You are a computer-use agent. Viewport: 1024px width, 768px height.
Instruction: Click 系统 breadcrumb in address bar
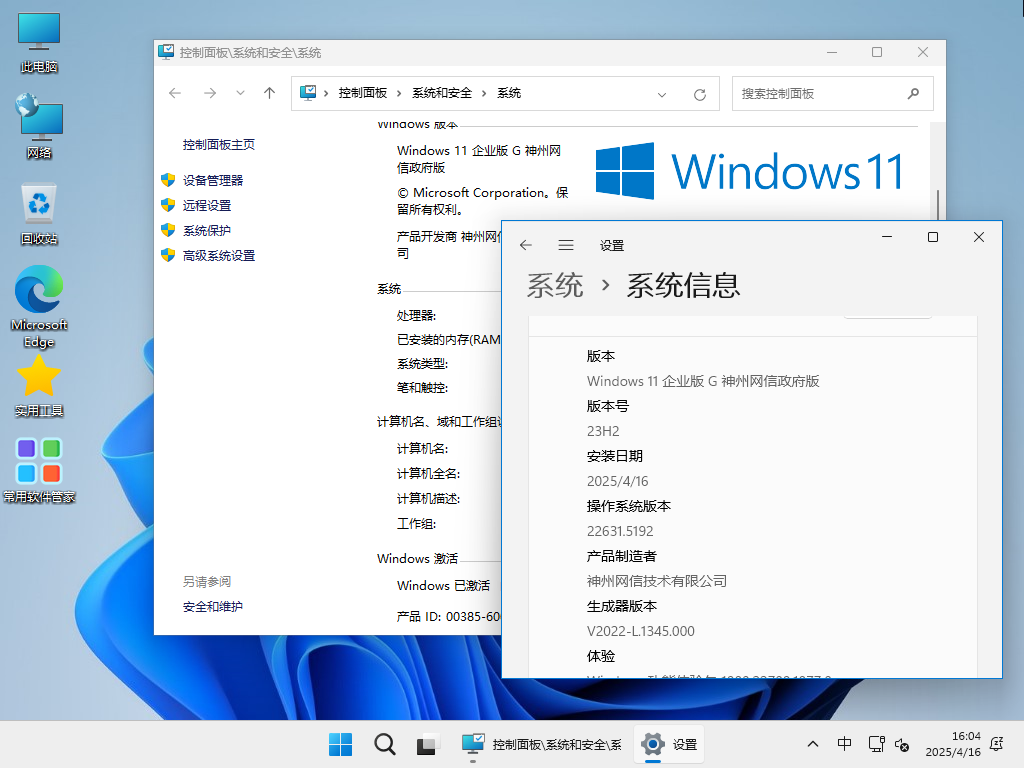509,93
